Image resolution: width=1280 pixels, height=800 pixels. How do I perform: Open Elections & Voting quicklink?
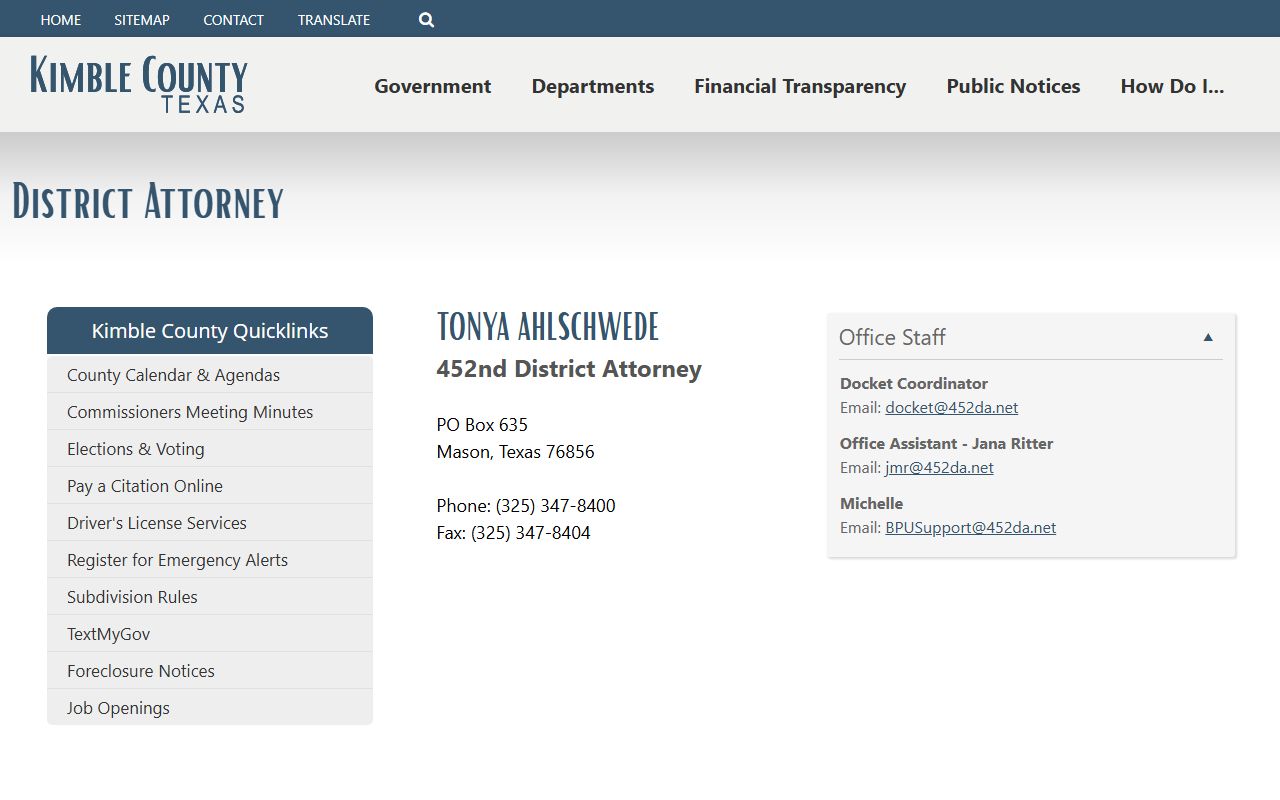tap(210, 449)
